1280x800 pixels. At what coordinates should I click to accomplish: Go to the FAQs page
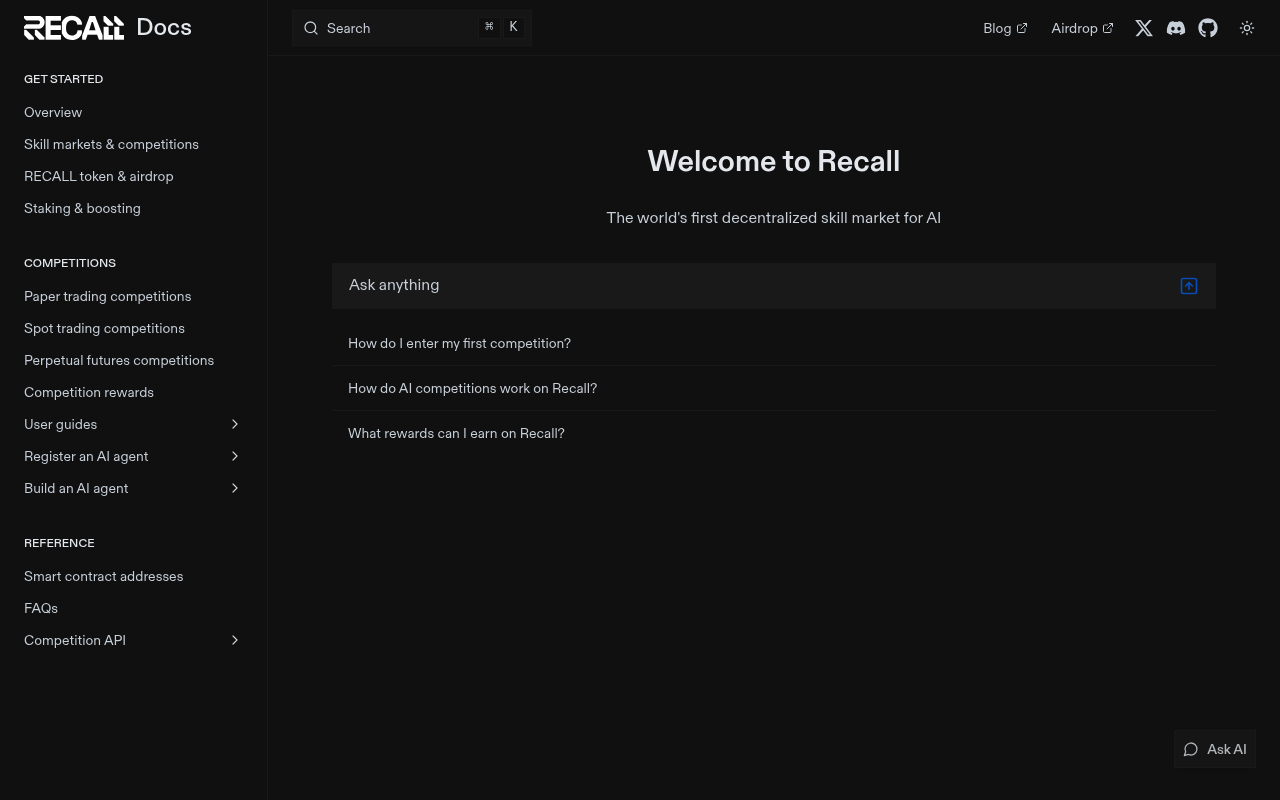click(41, 608)
